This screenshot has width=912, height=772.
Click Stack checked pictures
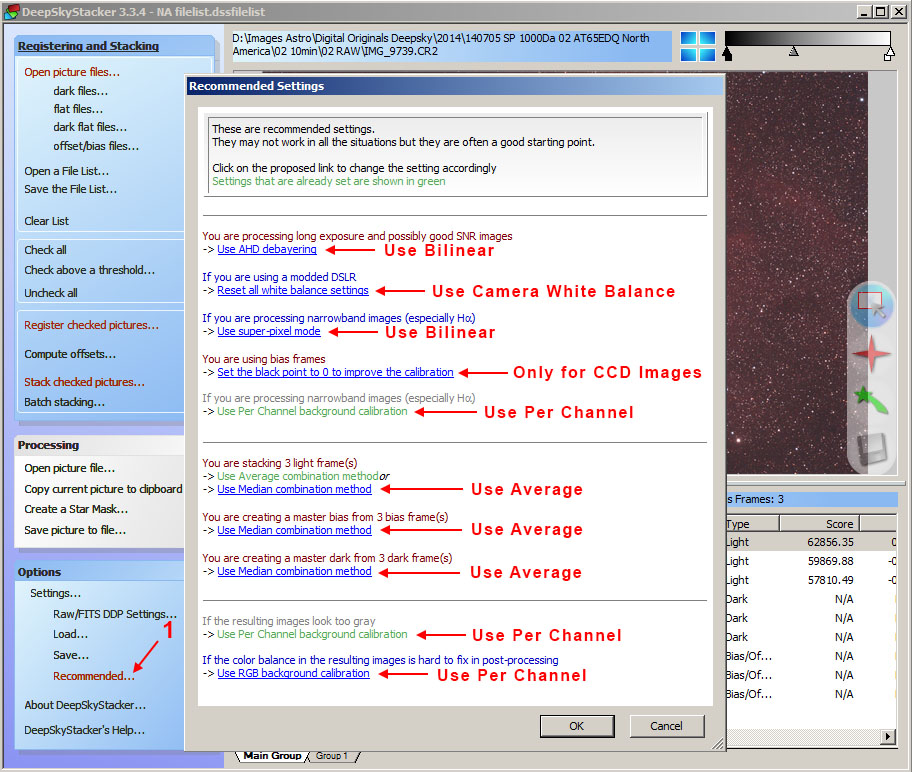84,382
